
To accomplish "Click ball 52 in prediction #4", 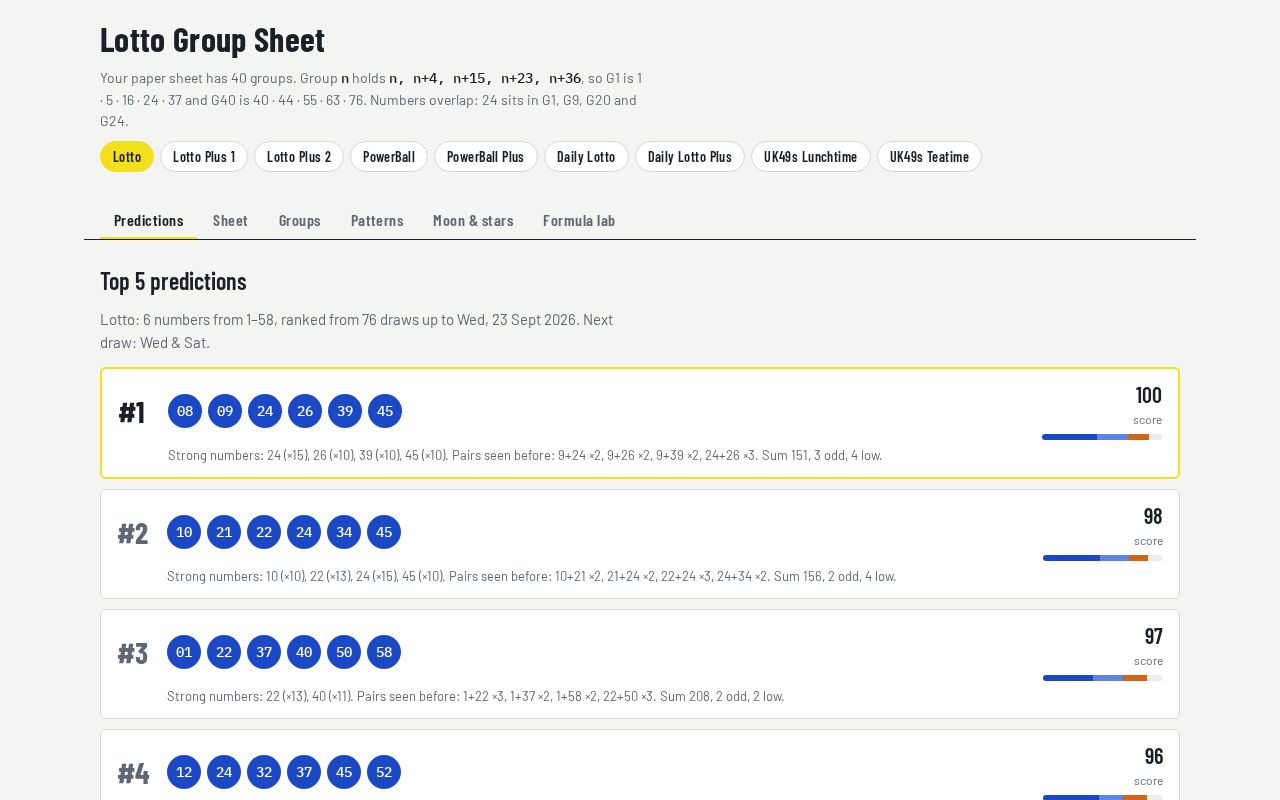I will pos(384,772).
